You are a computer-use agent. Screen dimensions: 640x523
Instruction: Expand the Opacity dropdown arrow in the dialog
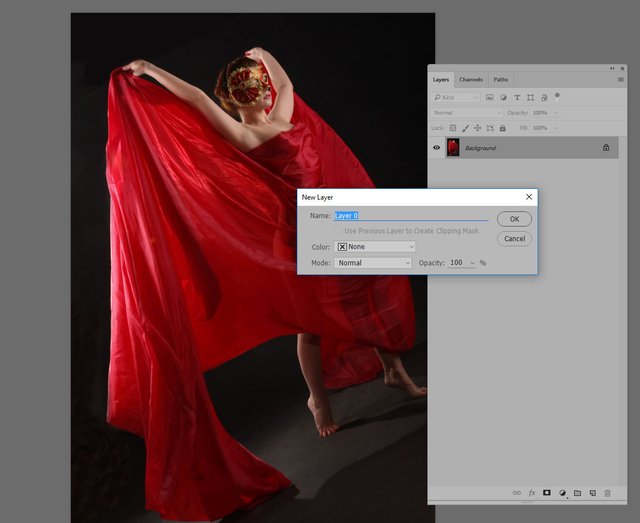click(x=470, y=263)
